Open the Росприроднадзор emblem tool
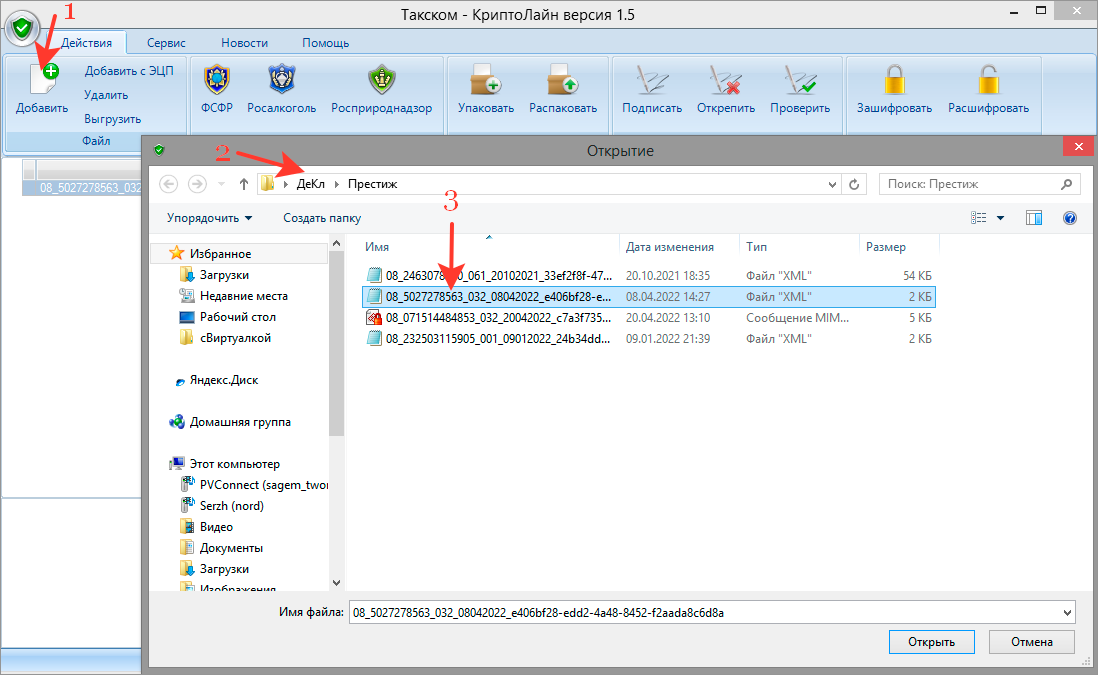1098x675 pixels. point(382,79)
